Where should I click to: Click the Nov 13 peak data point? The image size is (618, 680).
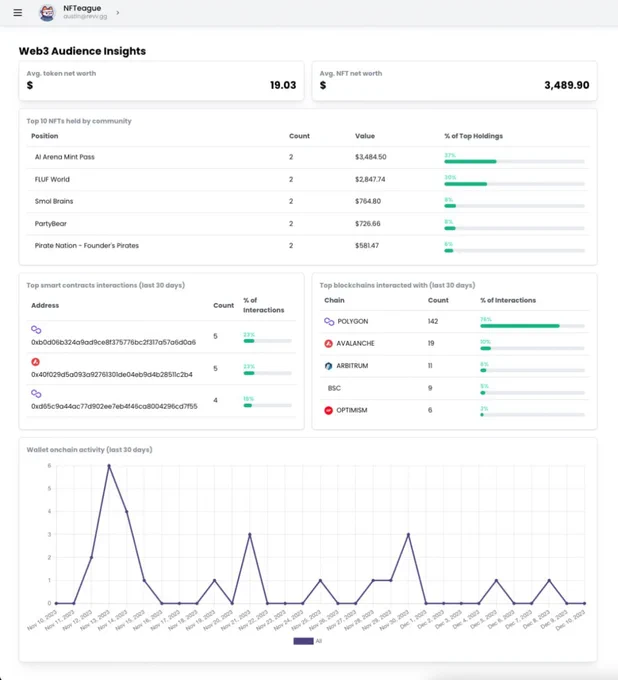109,466
